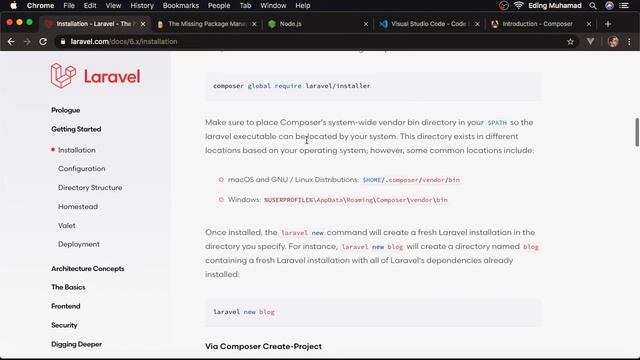
Task: Open the People menu
Action: [219, 6]
